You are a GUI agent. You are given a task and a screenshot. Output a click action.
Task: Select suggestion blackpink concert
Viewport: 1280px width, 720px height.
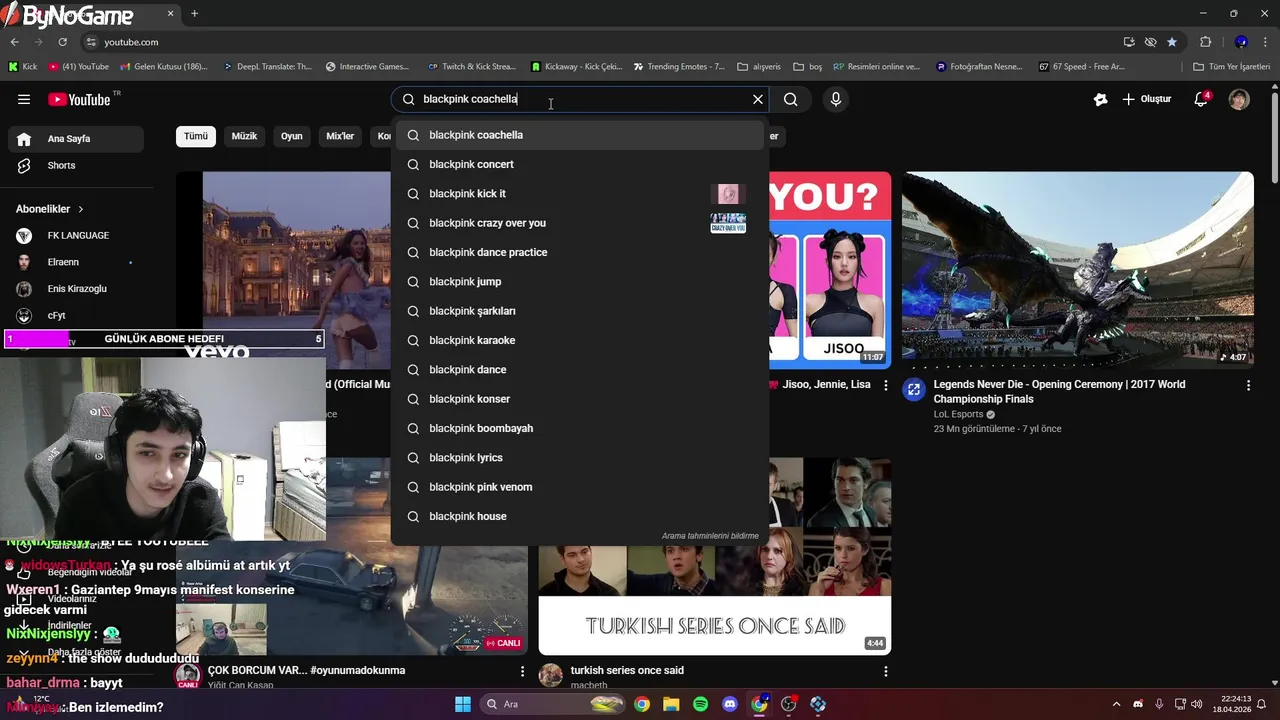(580, 164)
